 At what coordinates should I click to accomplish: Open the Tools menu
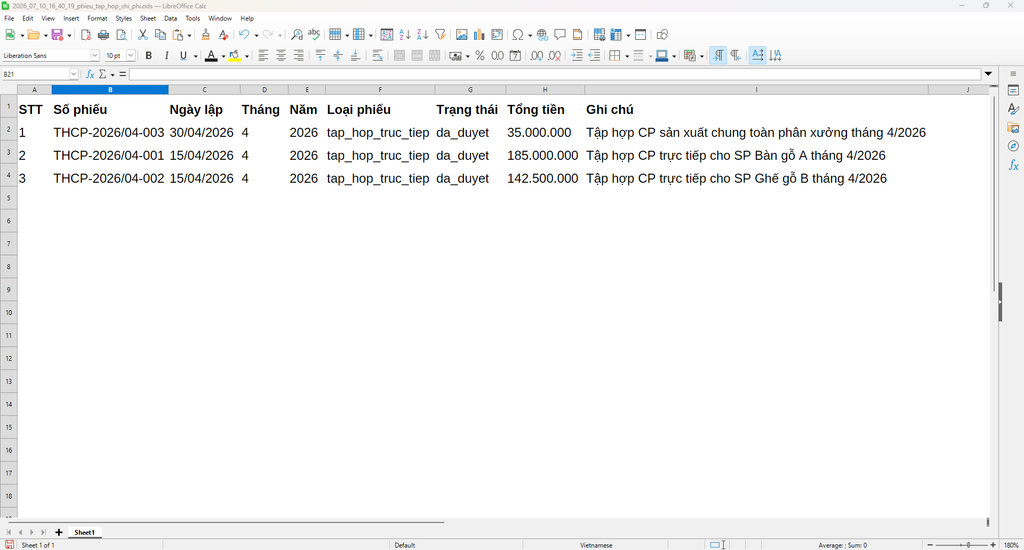point(193,18)
